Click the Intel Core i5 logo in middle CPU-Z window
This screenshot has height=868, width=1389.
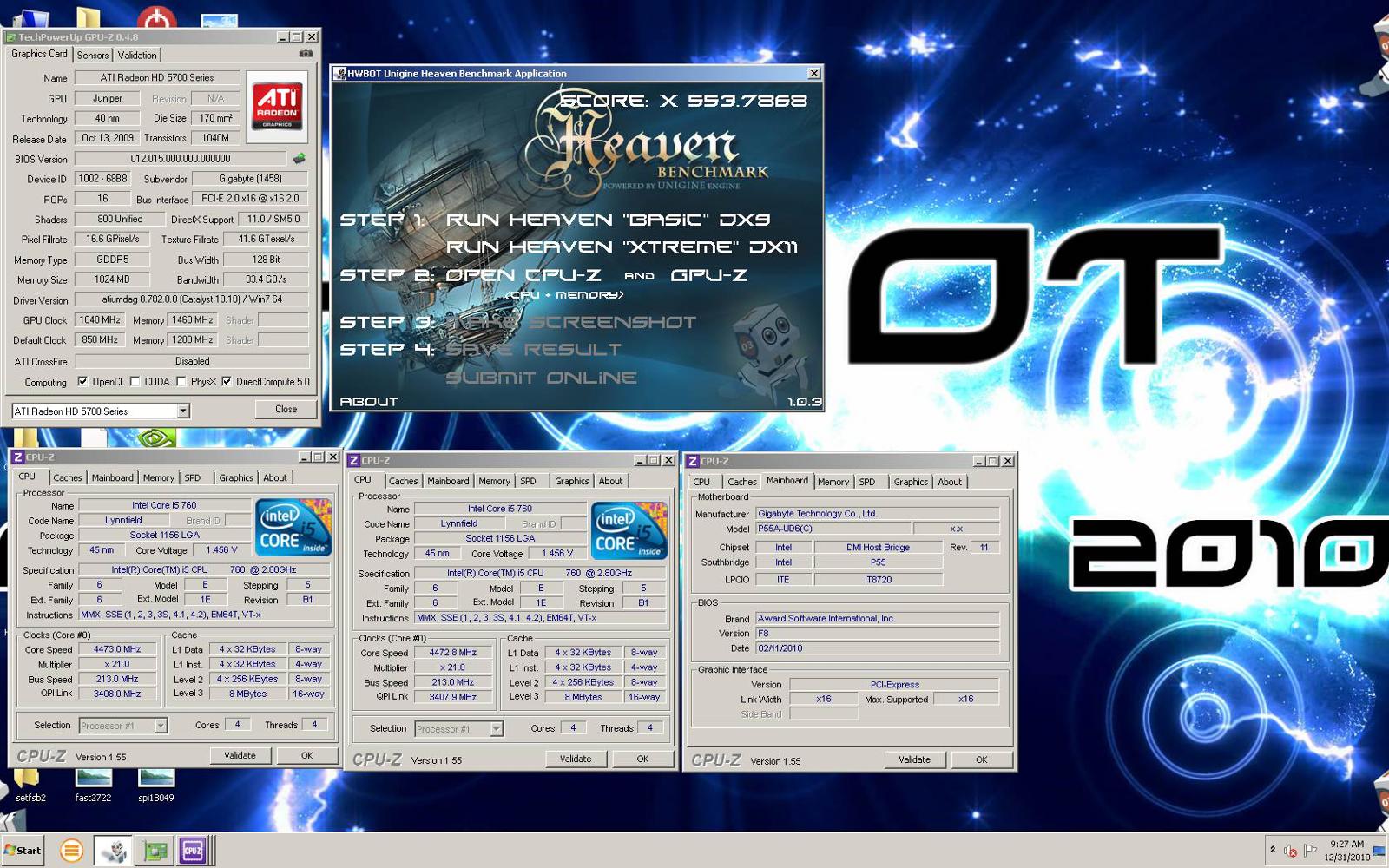pos(629,530)
